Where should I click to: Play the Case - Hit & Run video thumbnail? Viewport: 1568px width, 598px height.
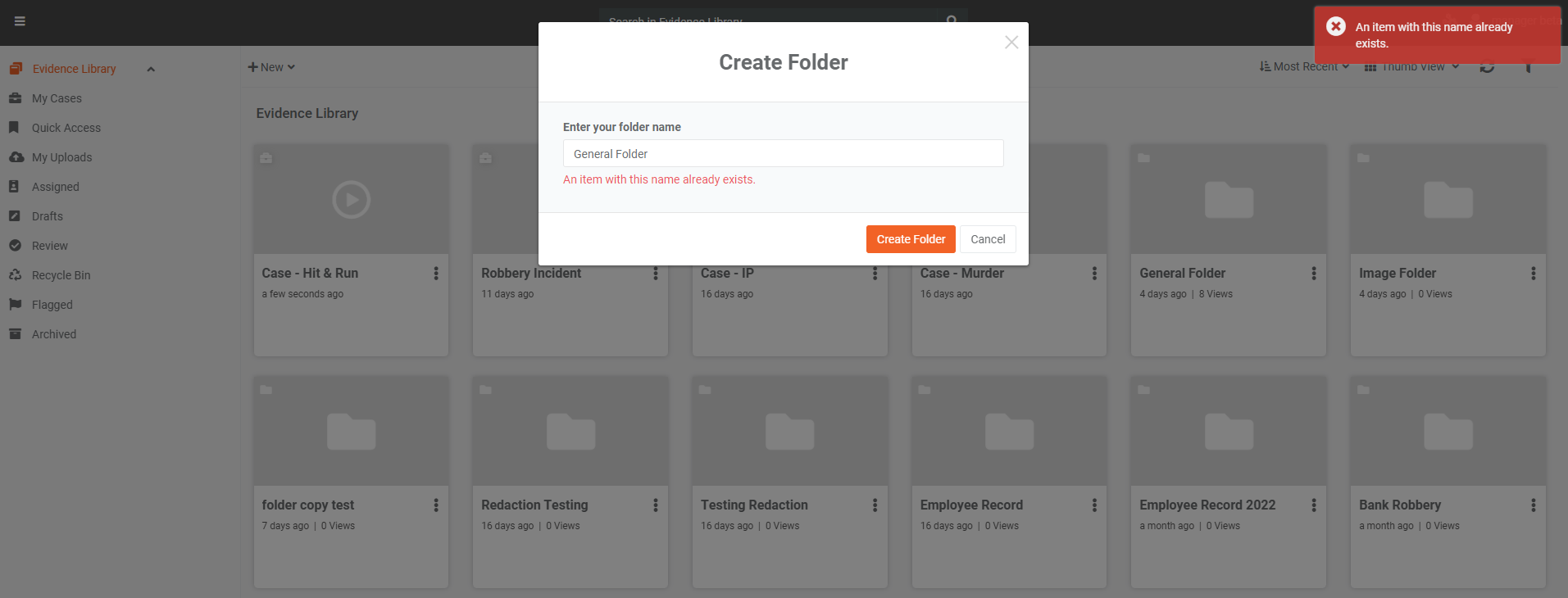[351, 200]
